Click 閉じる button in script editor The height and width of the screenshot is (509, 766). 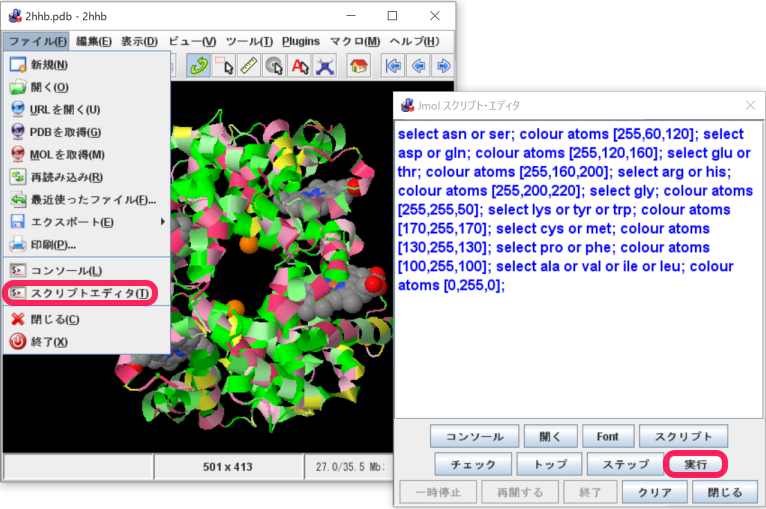(724, 492)
